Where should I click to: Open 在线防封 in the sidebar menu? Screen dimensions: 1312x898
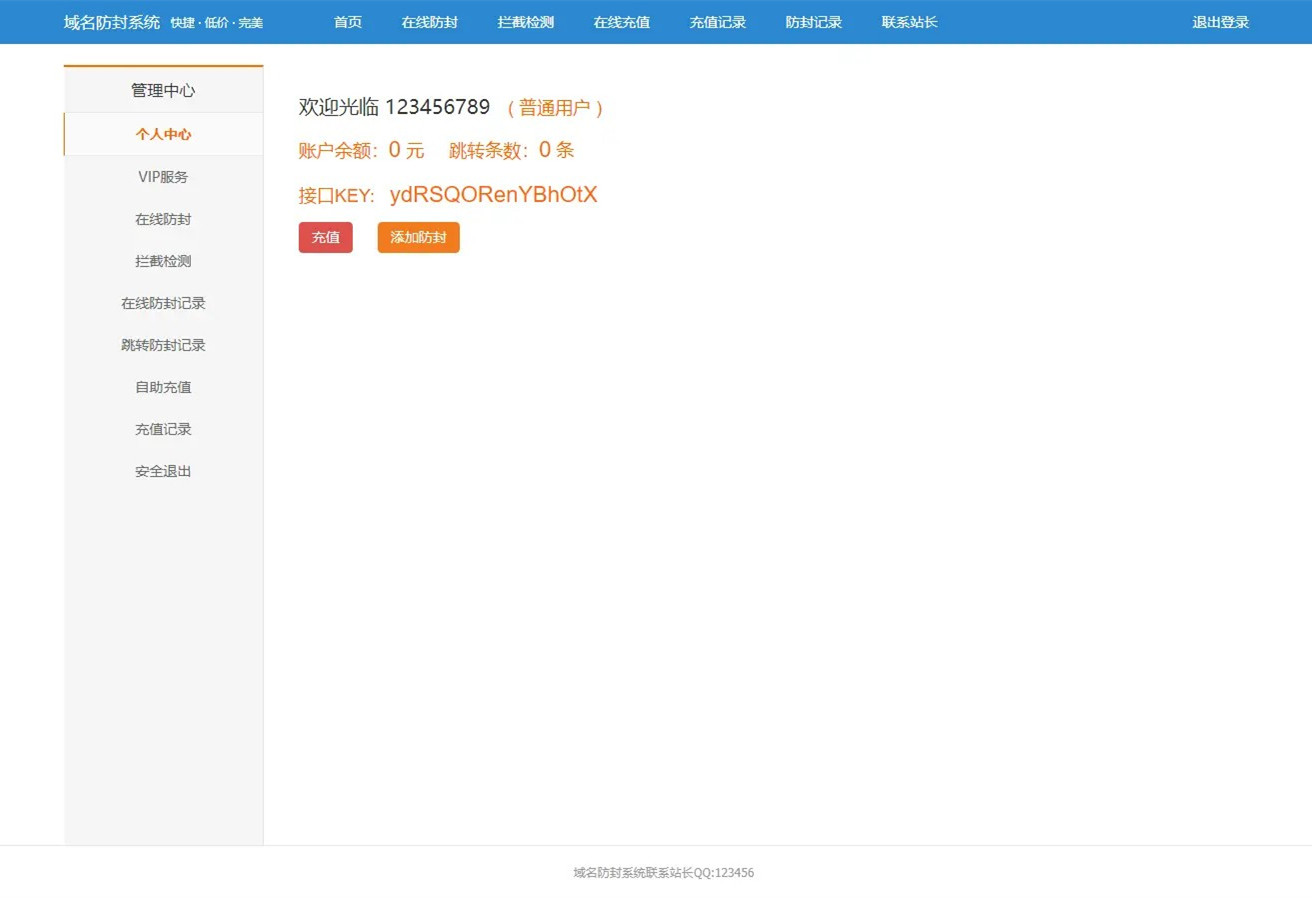[x=163, y=219]
